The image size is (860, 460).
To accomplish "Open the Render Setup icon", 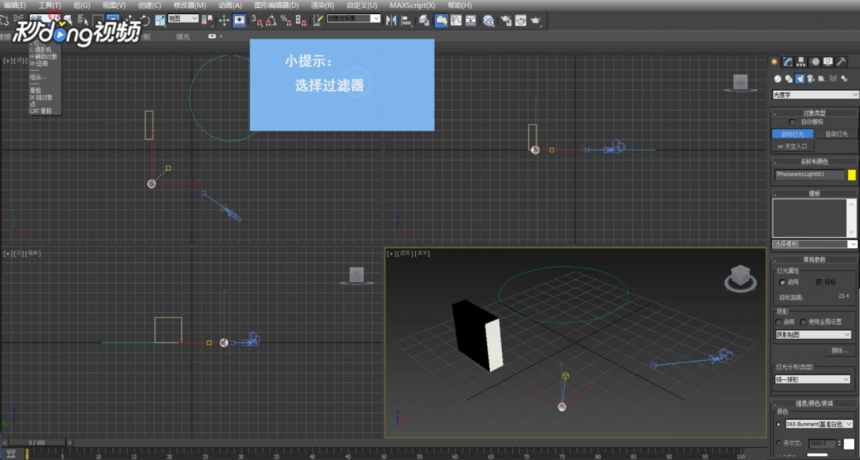I will click(505, 20).
